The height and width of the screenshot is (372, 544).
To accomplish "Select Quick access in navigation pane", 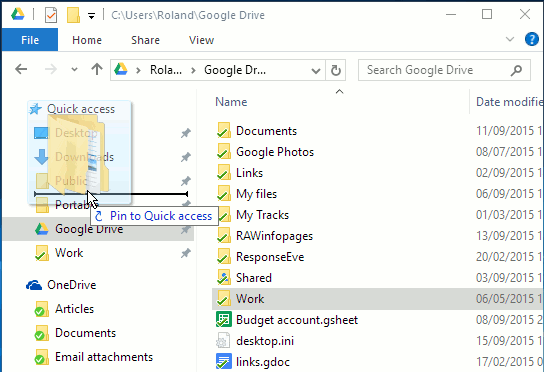I will pyautogui.click(x=80, y=109).
